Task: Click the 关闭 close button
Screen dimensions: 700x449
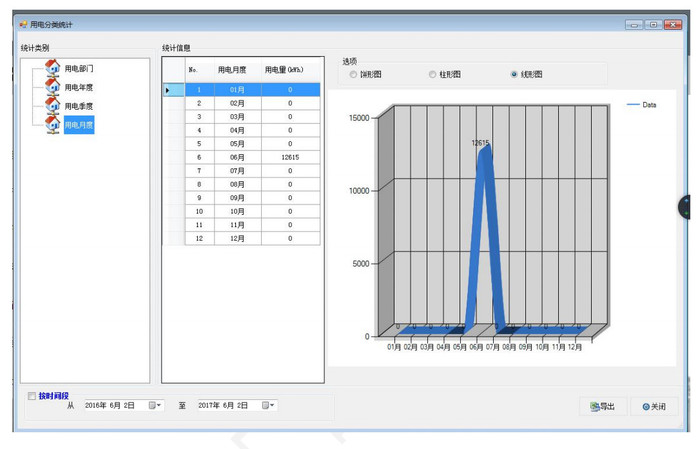Action: [654, 407]
